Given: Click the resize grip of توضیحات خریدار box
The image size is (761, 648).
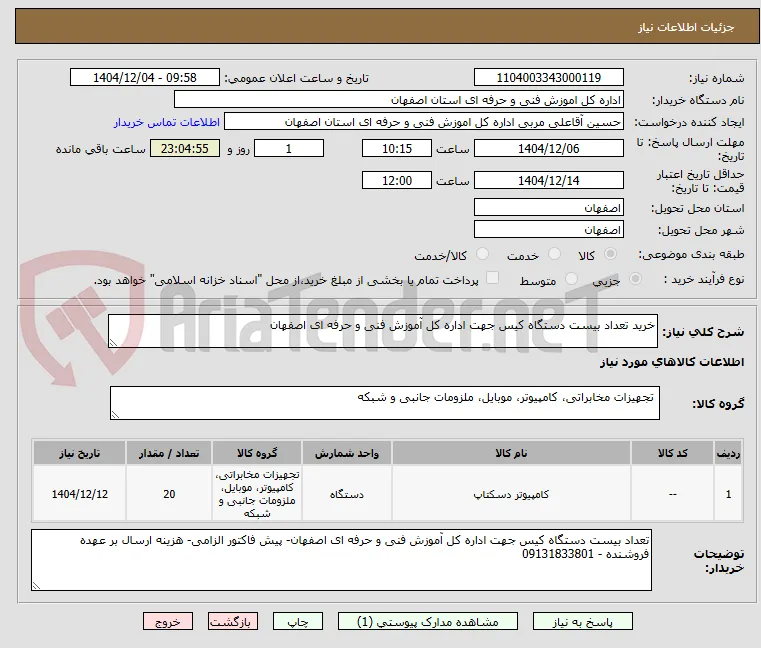Looking at the screenshot, I should [36, 586].
